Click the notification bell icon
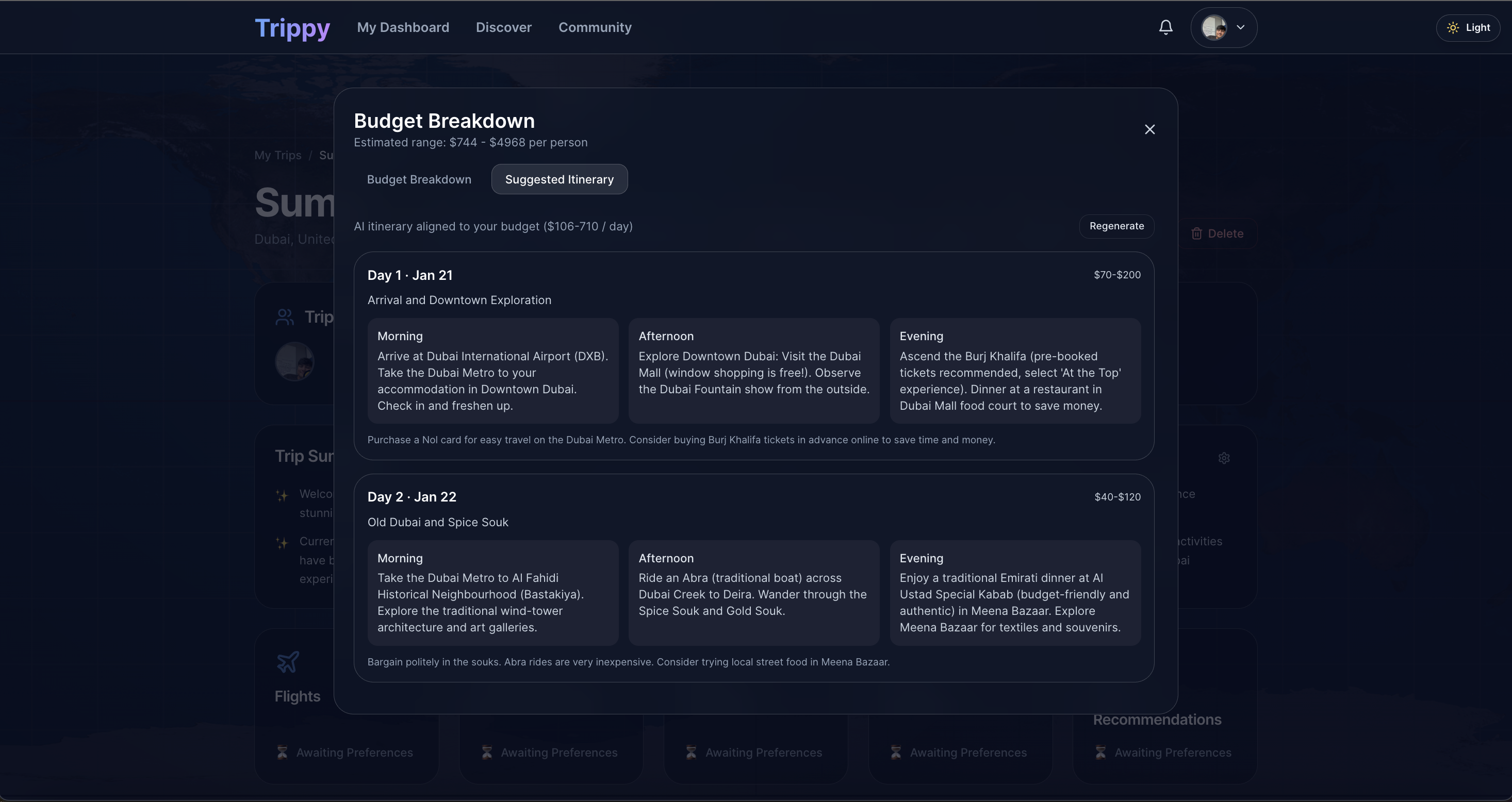The image size is (1512, 802). [x=1165, y=27]
